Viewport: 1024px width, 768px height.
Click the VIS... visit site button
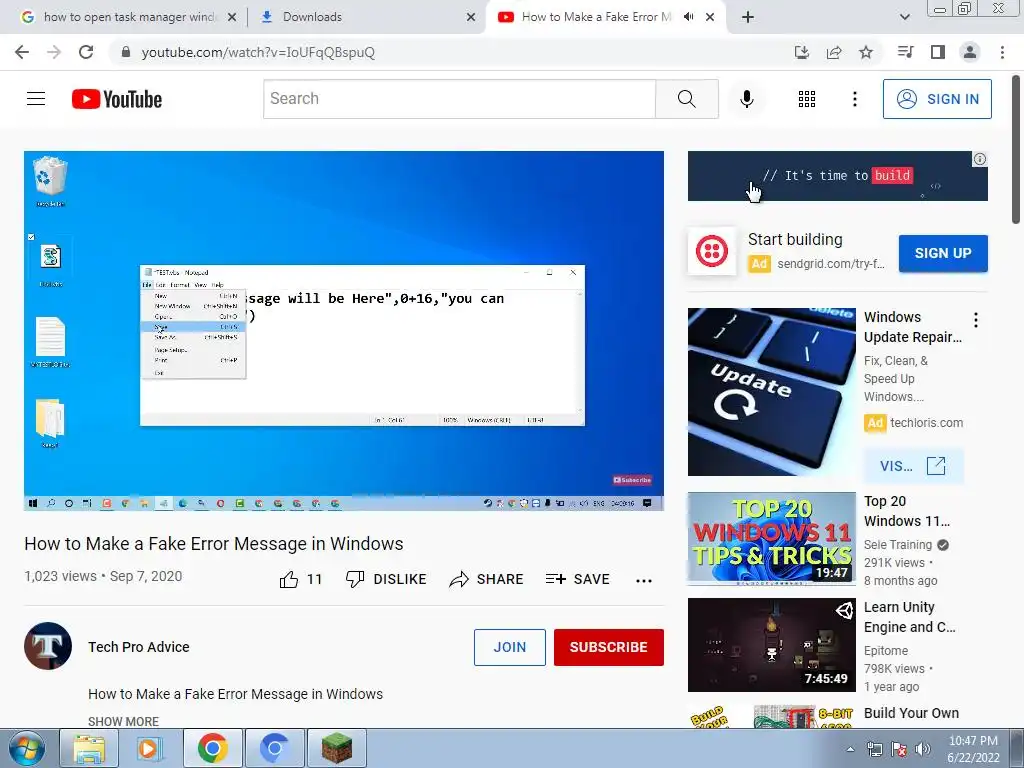coord(913,466)
